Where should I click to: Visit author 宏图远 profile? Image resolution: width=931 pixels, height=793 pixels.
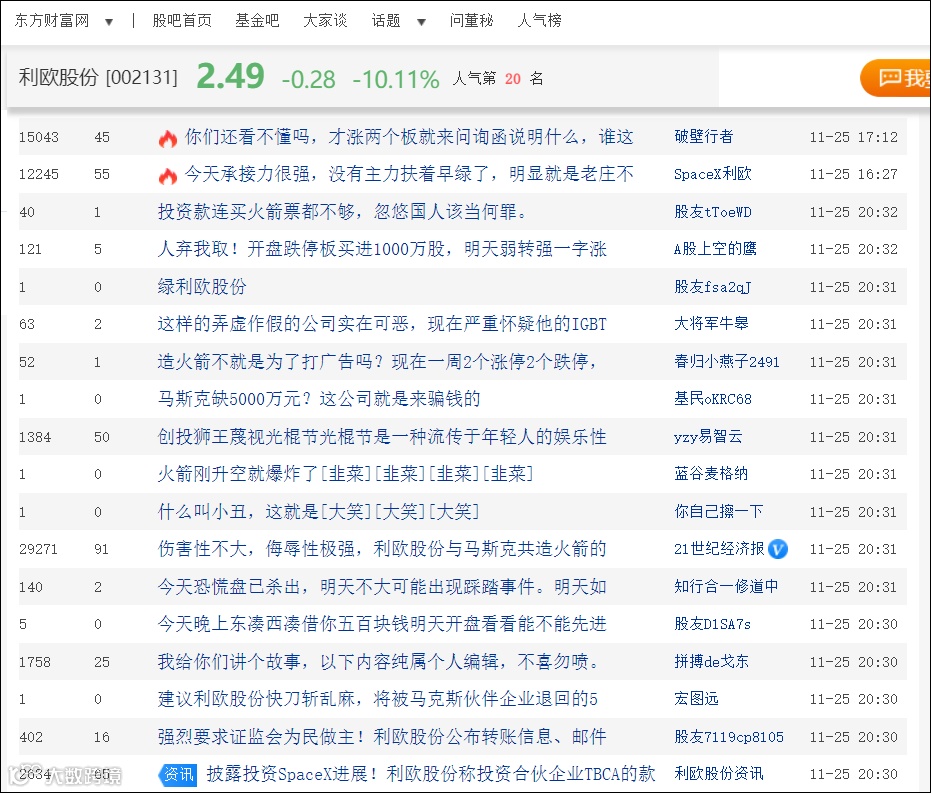(x=696, y=699)
